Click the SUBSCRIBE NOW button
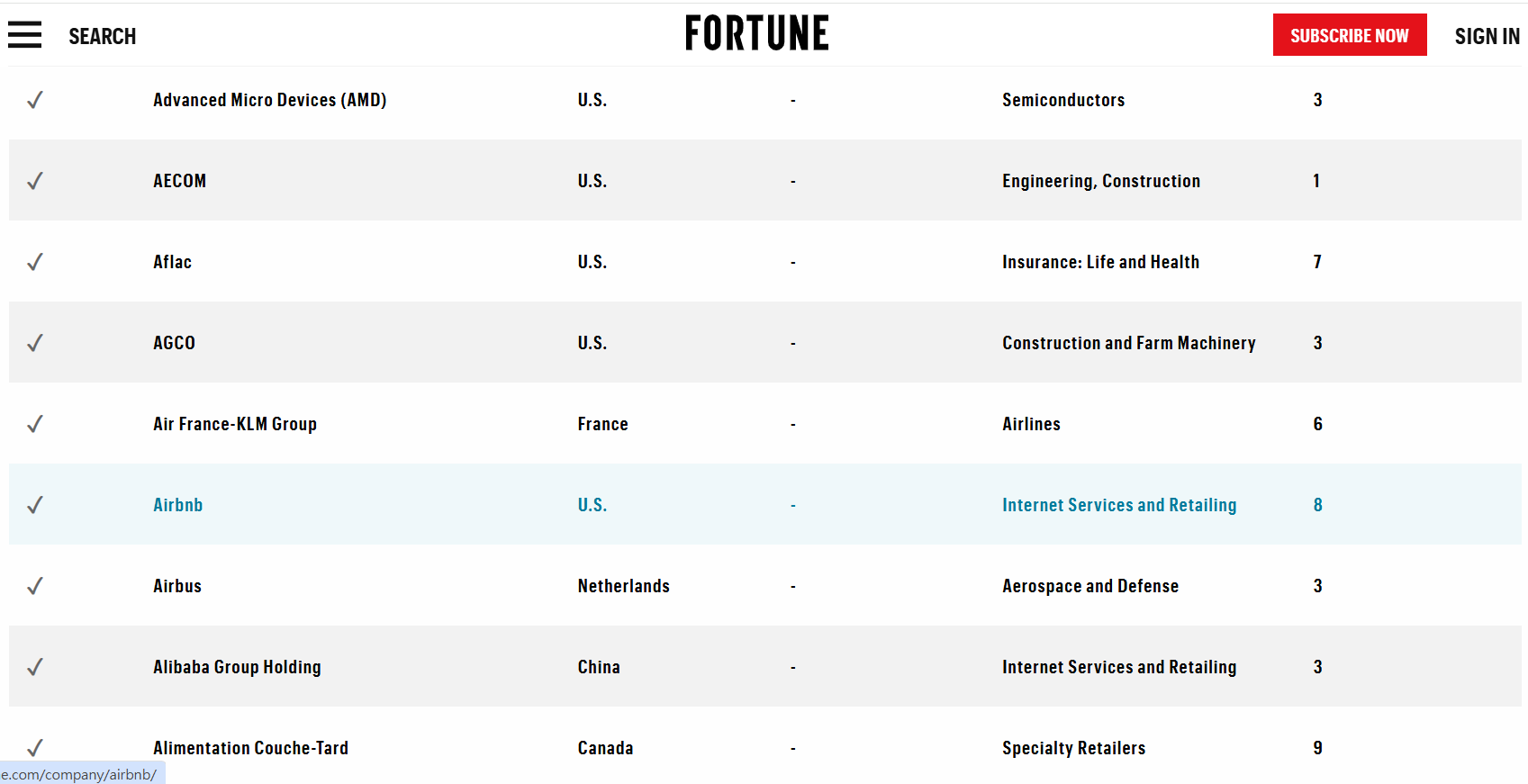 (x=1350, y=35)
